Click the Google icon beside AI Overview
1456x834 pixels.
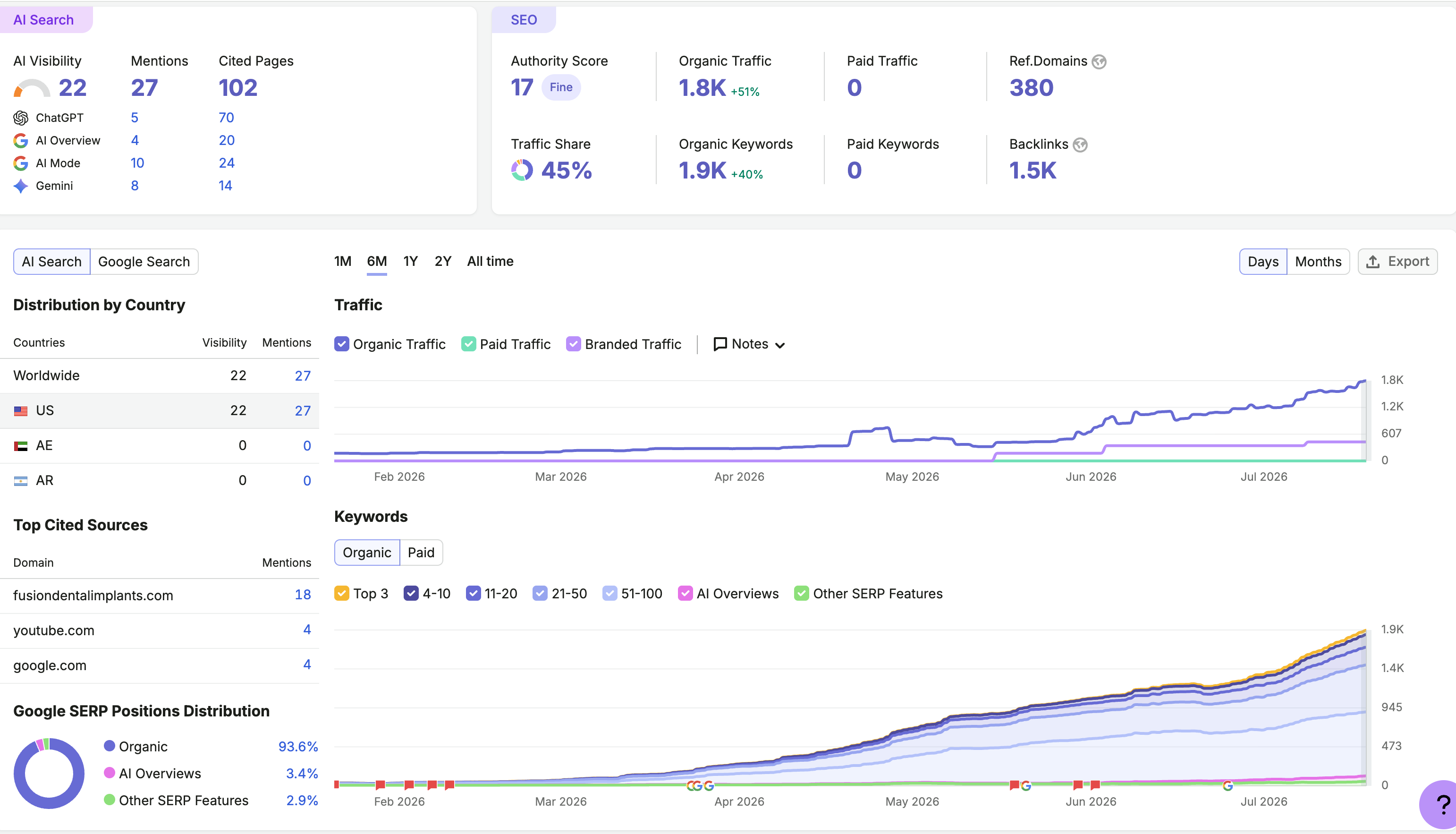pos(21,140)
